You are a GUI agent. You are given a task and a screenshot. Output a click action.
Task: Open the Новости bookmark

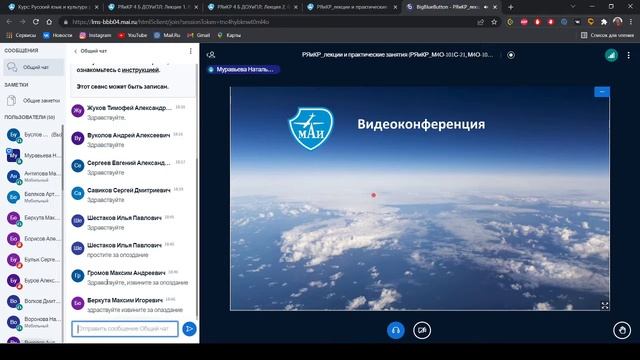point(58,36)
